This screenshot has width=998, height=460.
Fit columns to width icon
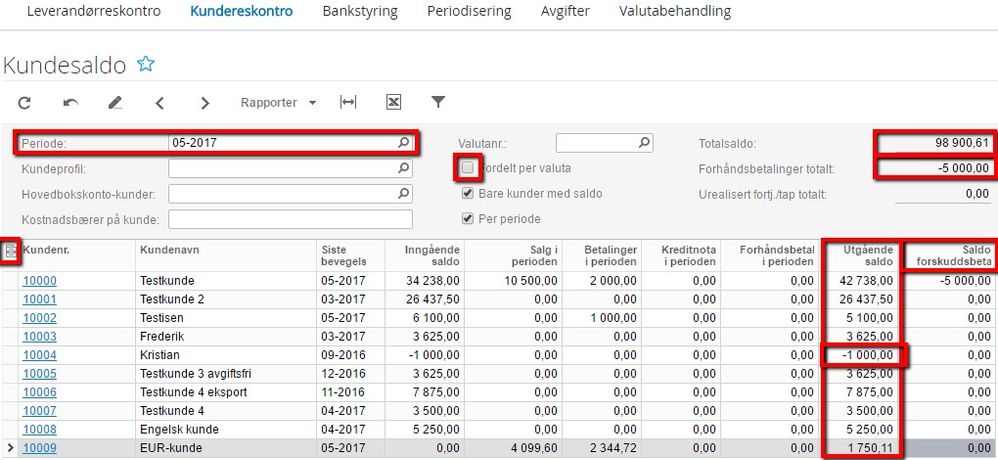348,102
